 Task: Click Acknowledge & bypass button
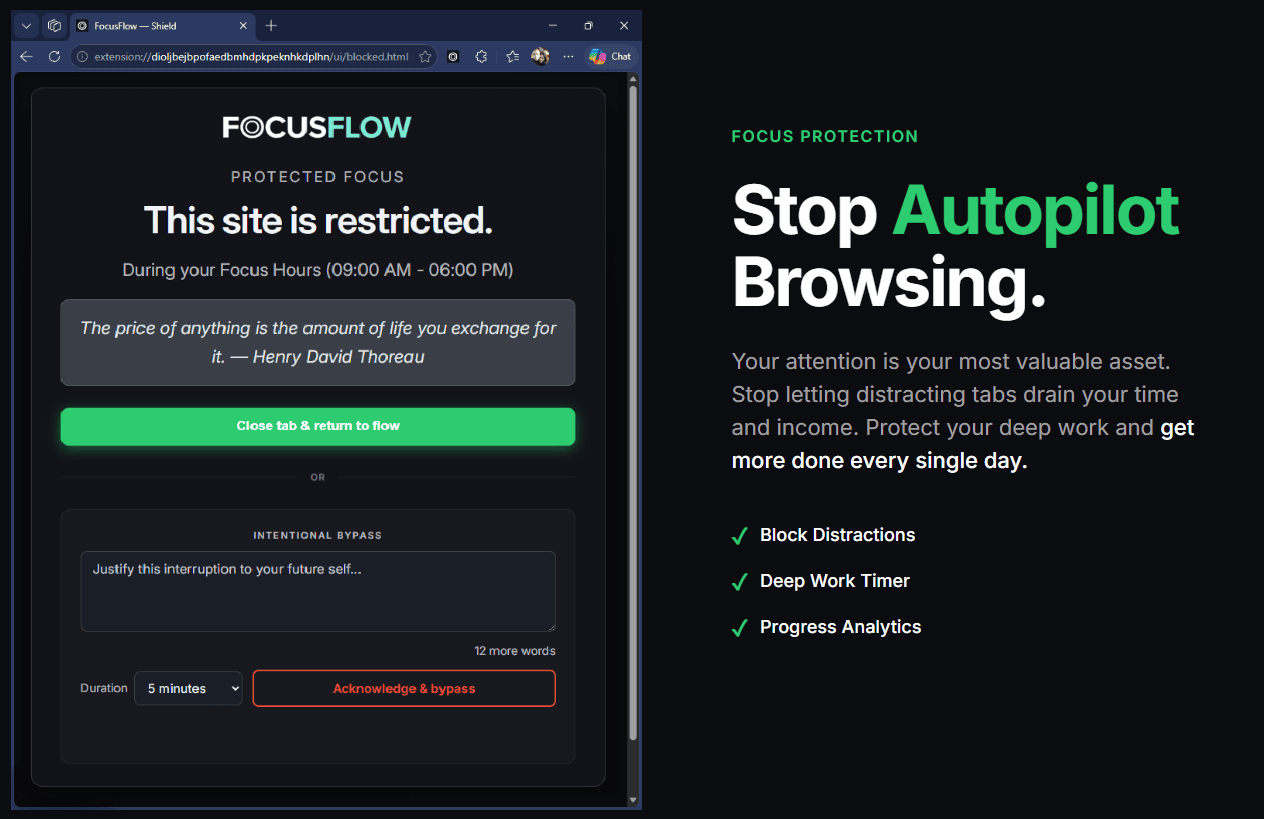(x=404, y=688)
